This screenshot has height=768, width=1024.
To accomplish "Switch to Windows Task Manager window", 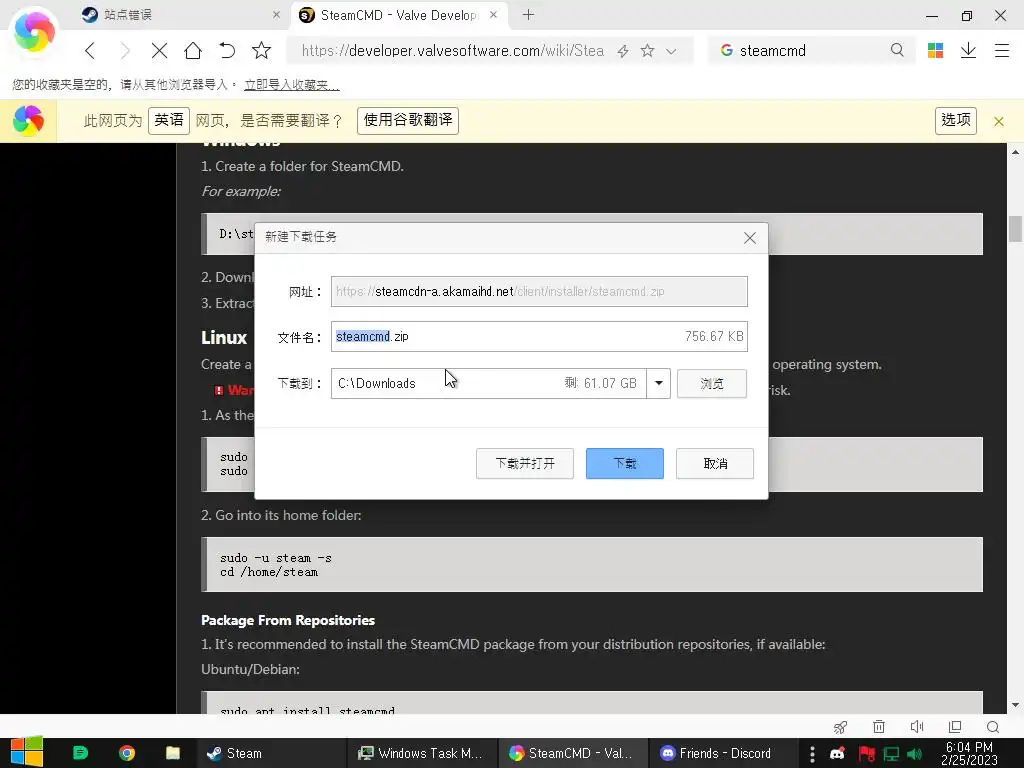I will 422,753.
